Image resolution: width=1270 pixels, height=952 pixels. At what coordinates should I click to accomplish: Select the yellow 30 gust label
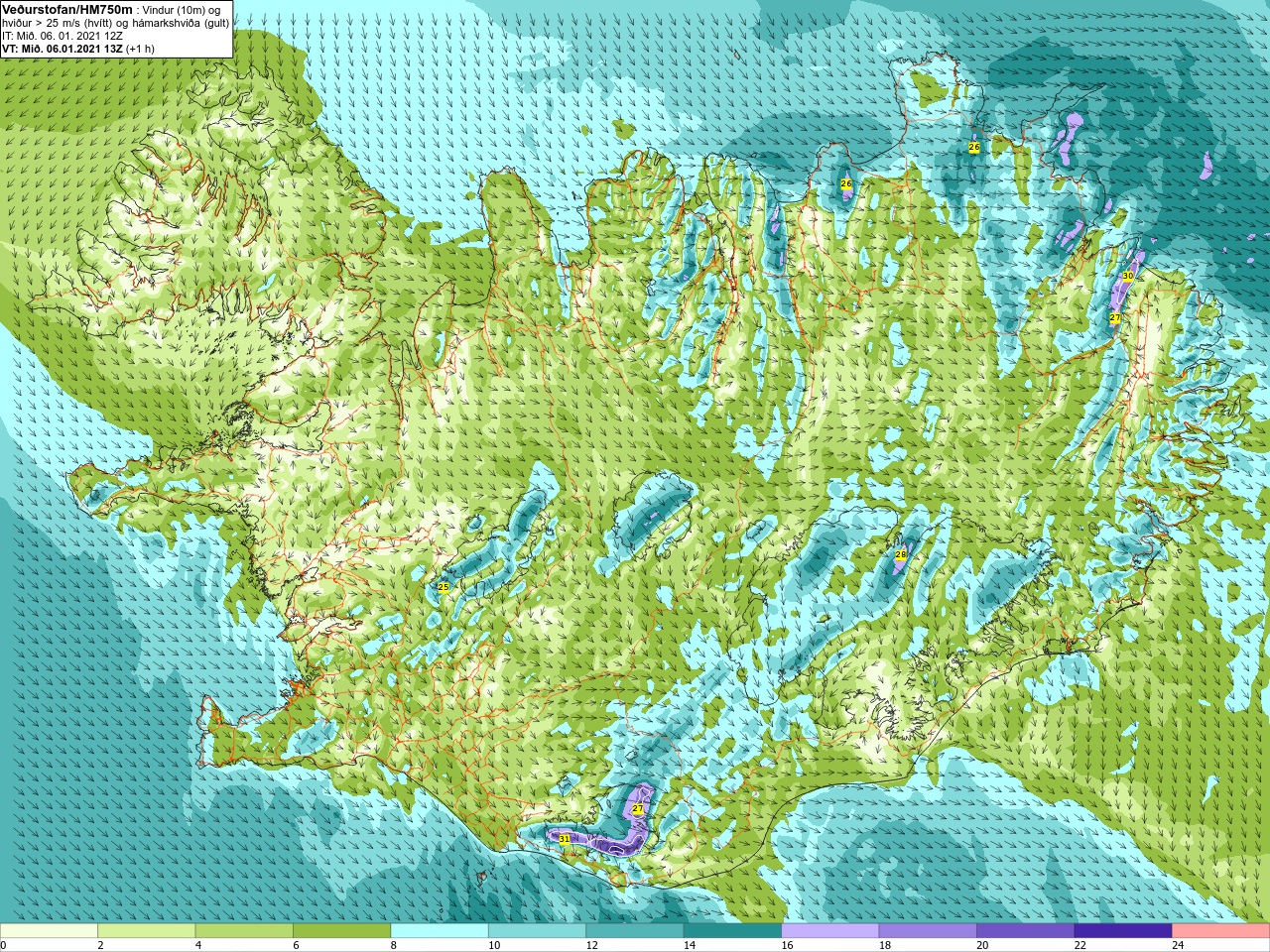pyautogui.click(x=1127, y=276)
